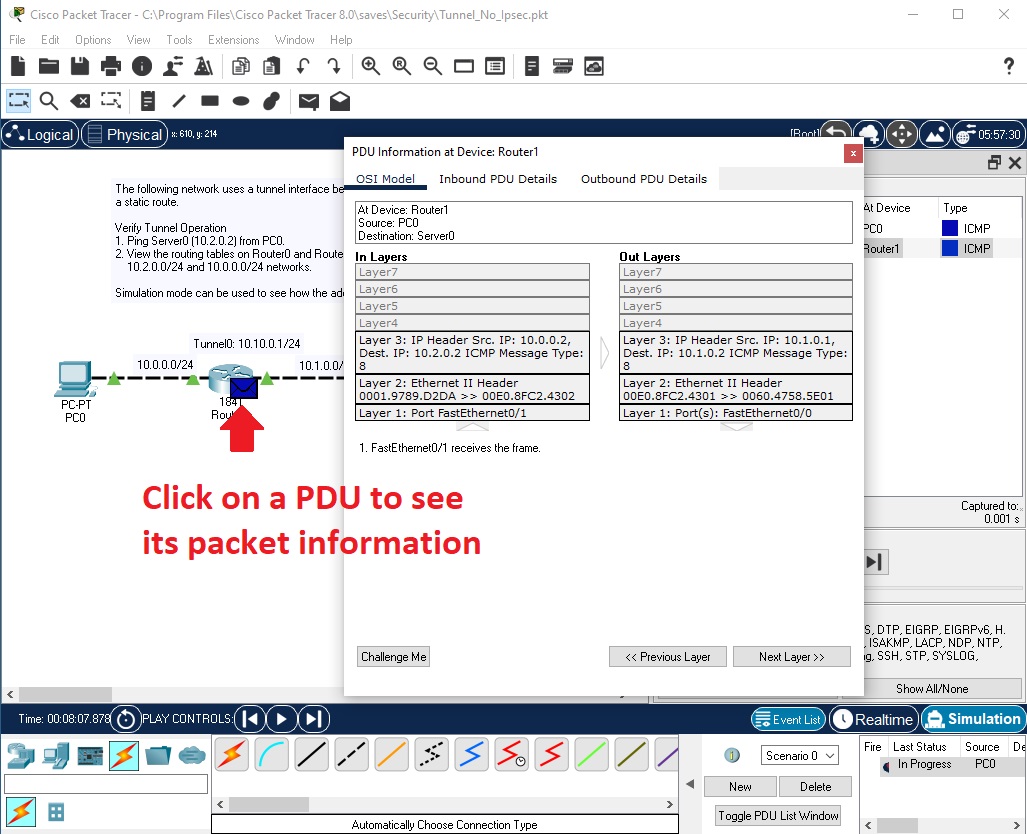Select the Delete tool
Image resolution: width=1027 pixels, height=834 pixels.
80,101
